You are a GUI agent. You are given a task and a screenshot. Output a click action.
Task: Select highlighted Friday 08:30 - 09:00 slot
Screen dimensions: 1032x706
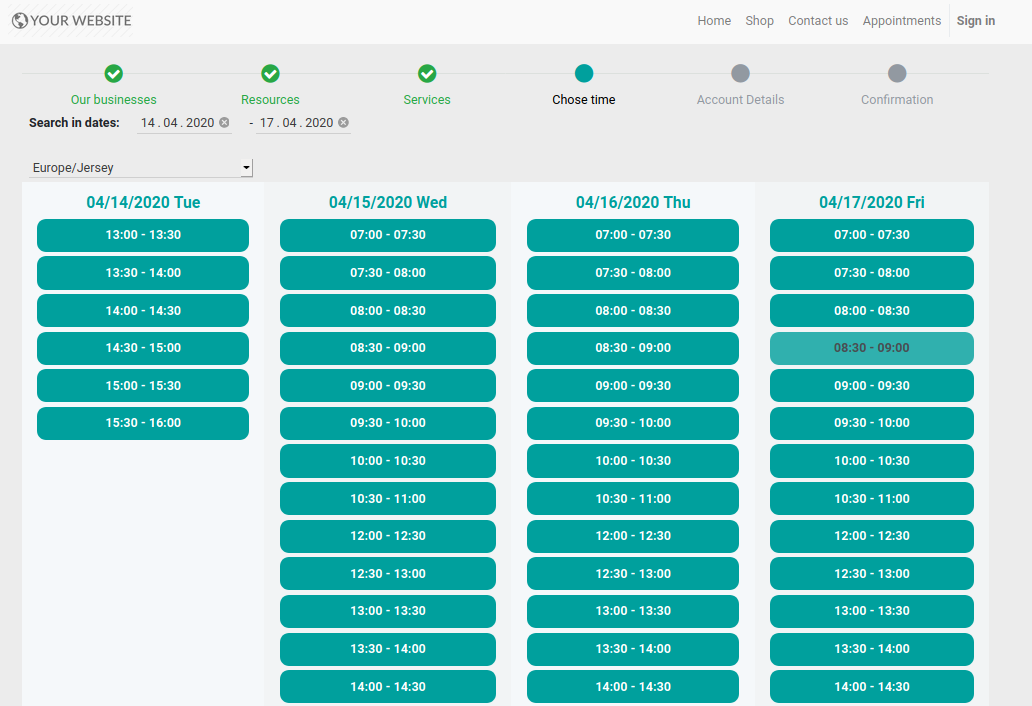tap(871, 348)
